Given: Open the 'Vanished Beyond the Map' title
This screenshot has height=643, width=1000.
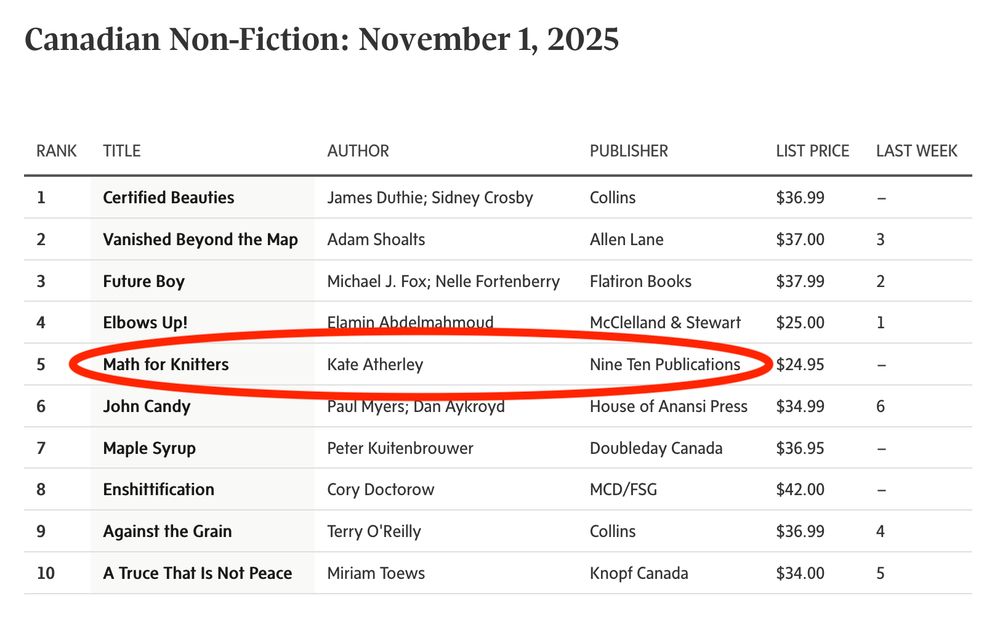Looking at the screenshot, I should click(x=200, y=239).
